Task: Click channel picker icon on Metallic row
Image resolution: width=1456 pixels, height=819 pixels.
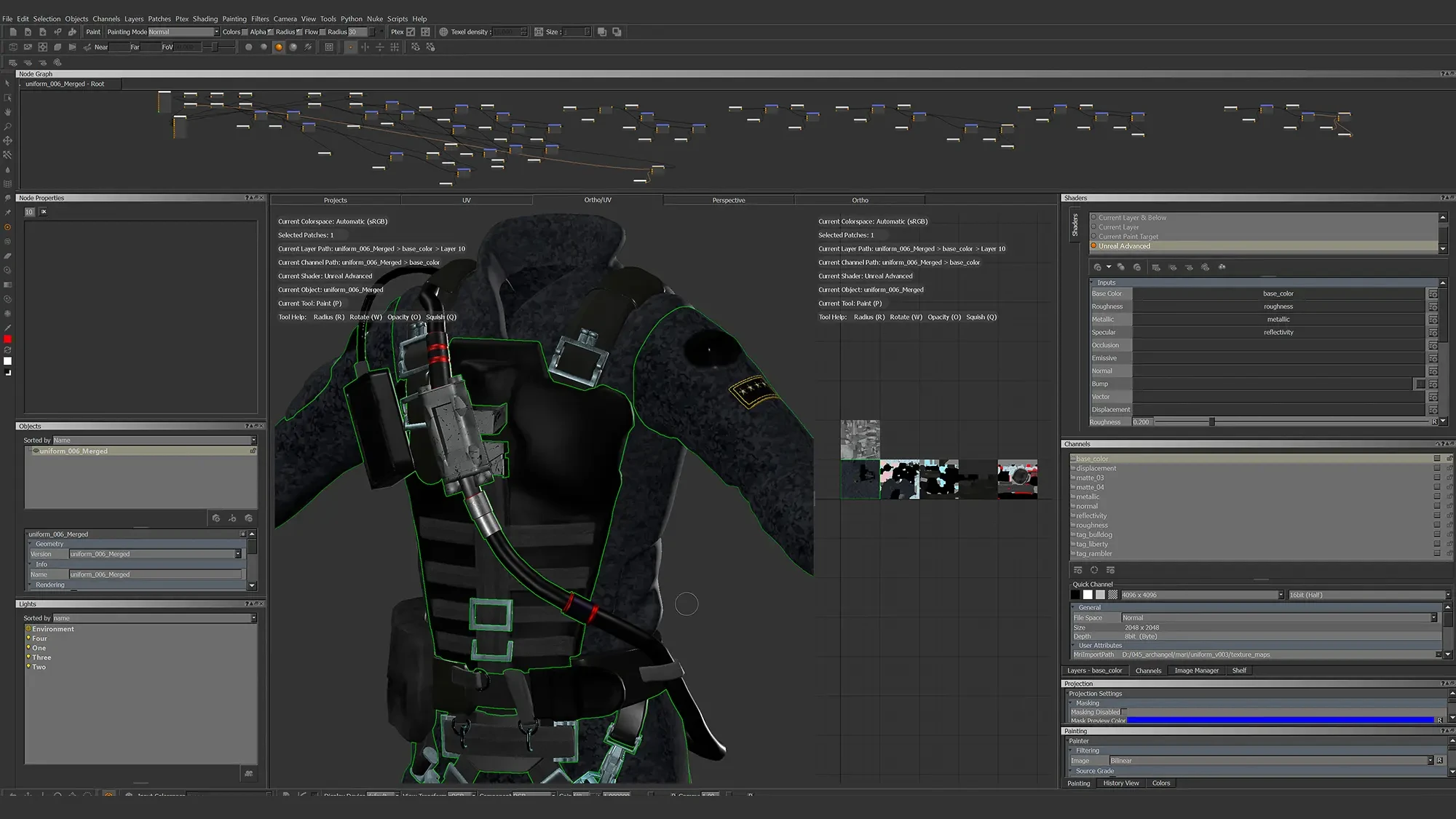Action: click(1433, 320)
